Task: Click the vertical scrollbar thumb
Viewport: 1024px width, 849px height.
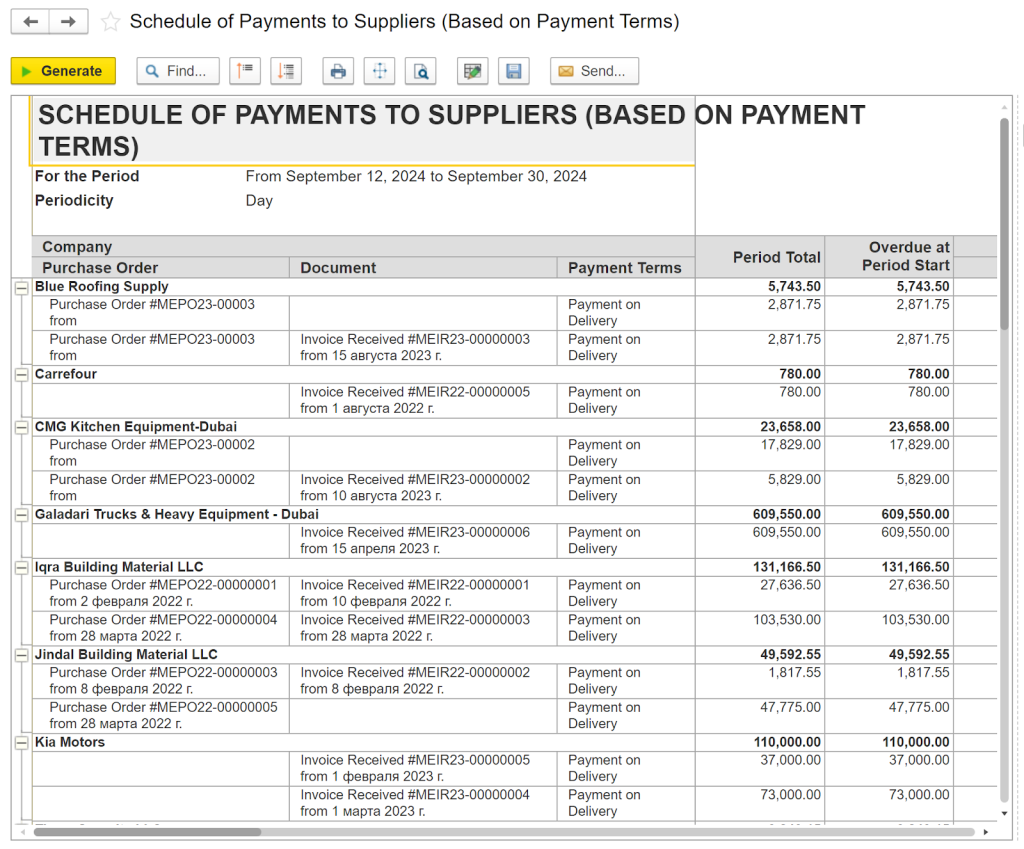Action: [x=1004, y=222]
